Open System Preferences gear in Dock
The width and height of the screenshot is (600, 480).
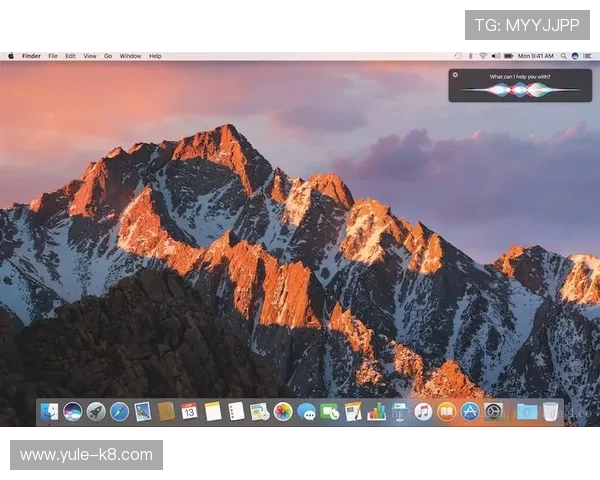493,411
